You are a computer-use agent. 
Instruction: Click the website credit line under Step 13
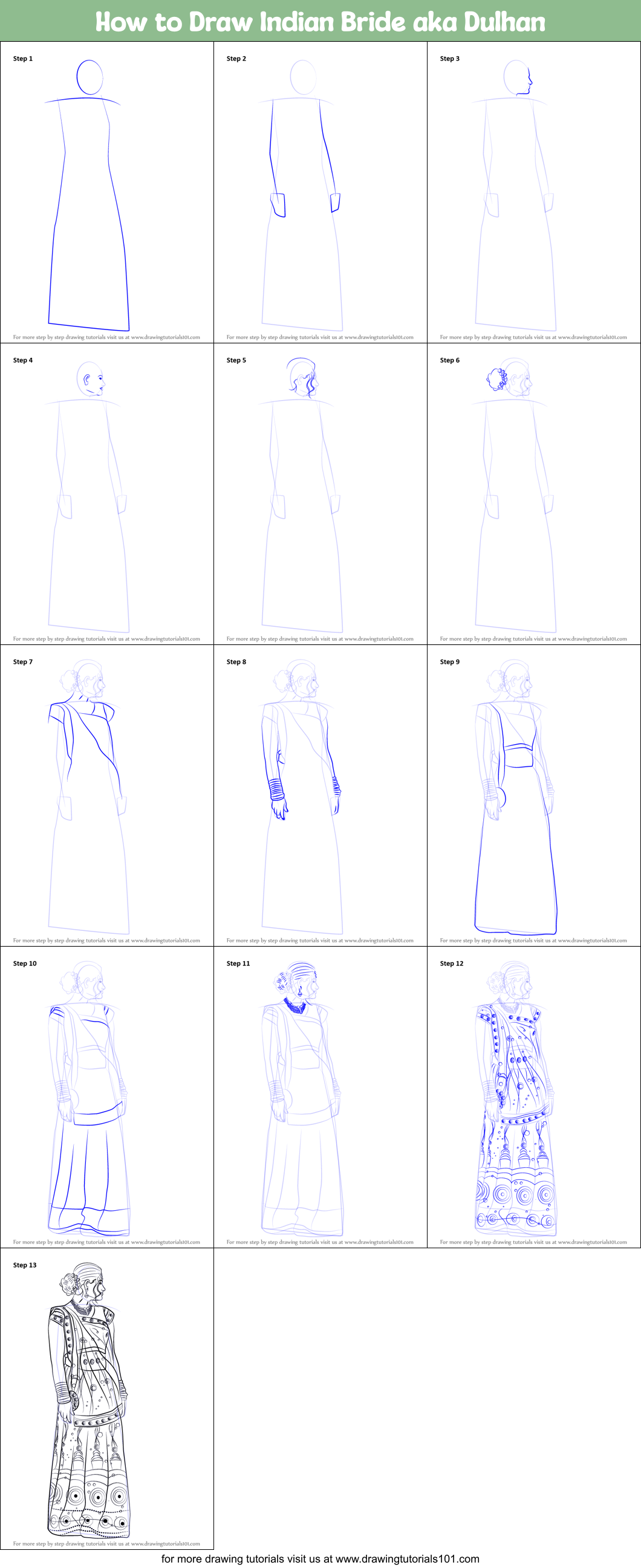[106, 1544]
